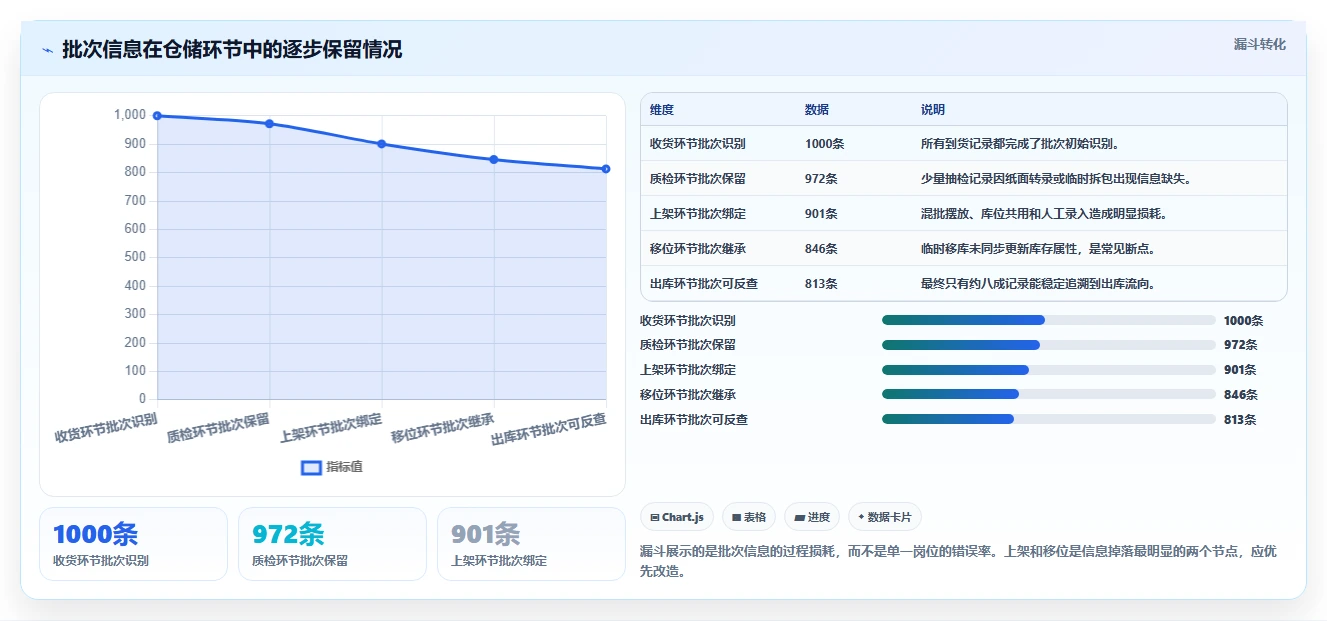
Task: Click the 维度 column header
Action: tap(662, 110)
